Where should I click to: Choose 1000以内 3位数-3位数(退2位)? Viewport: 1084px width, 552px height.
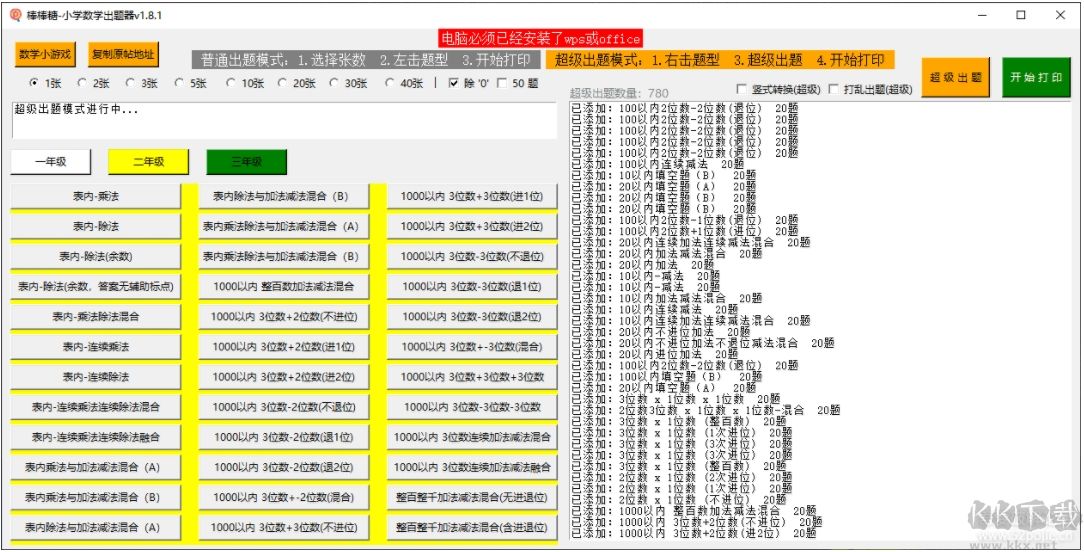click(472, 317)
